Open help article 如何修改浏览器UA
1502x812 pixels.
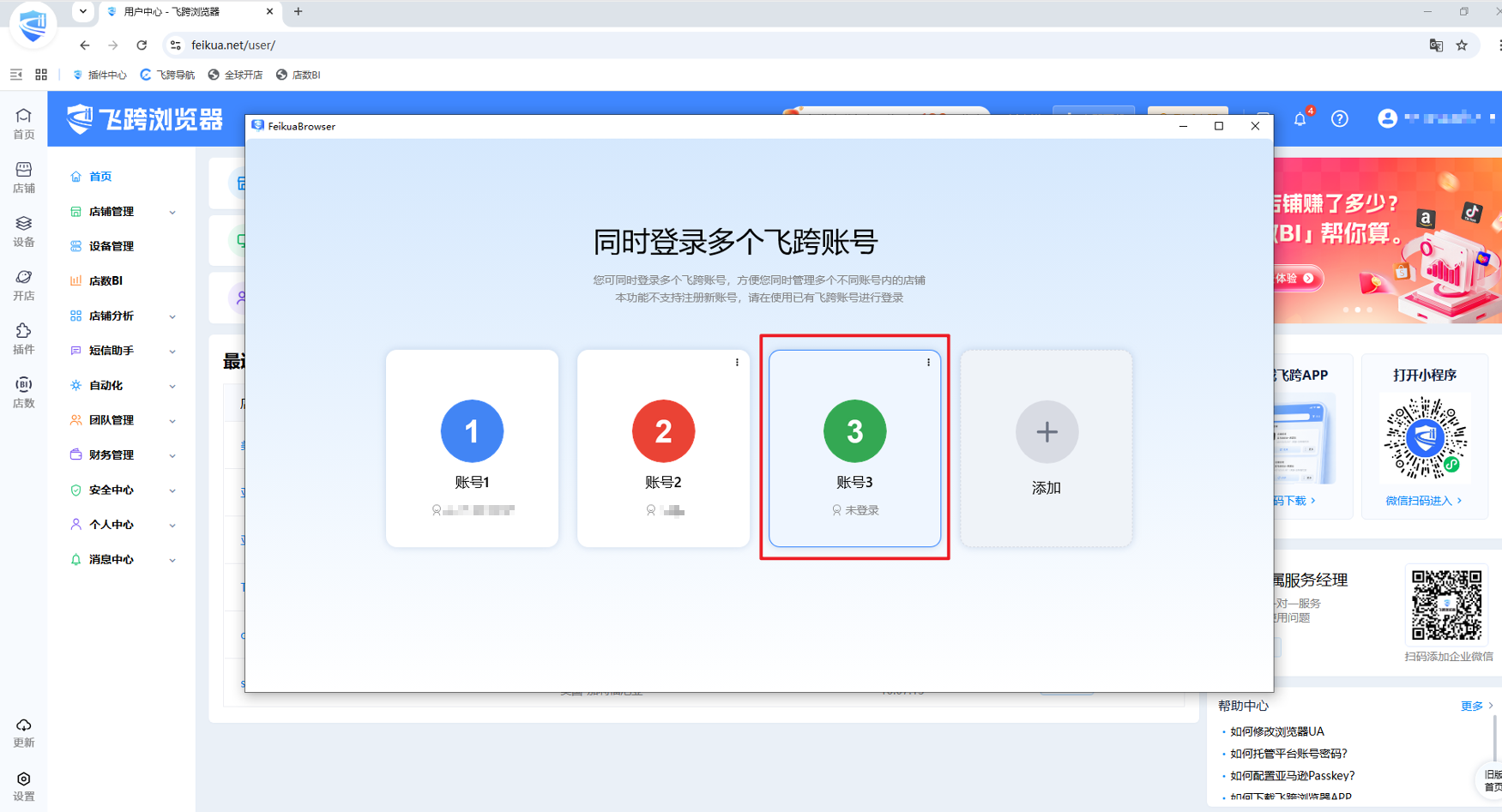[x=1276, y=731]
